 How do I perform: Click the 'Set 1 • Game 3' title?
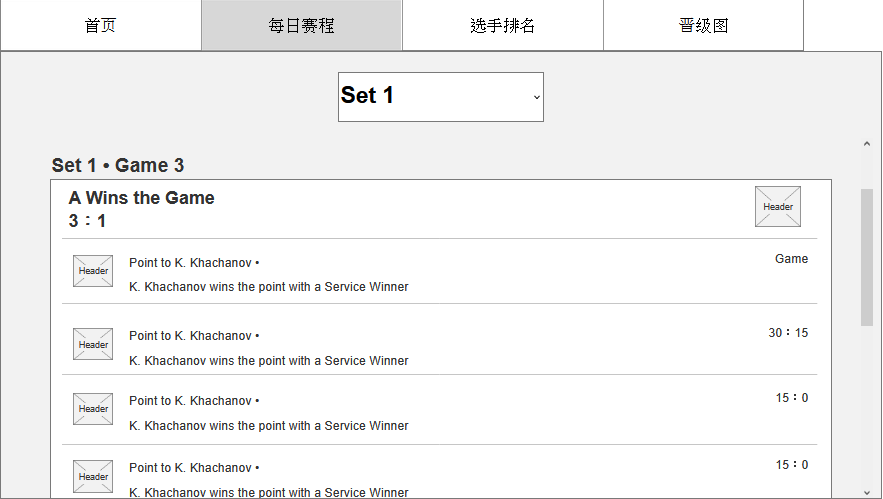coord(118,165)
